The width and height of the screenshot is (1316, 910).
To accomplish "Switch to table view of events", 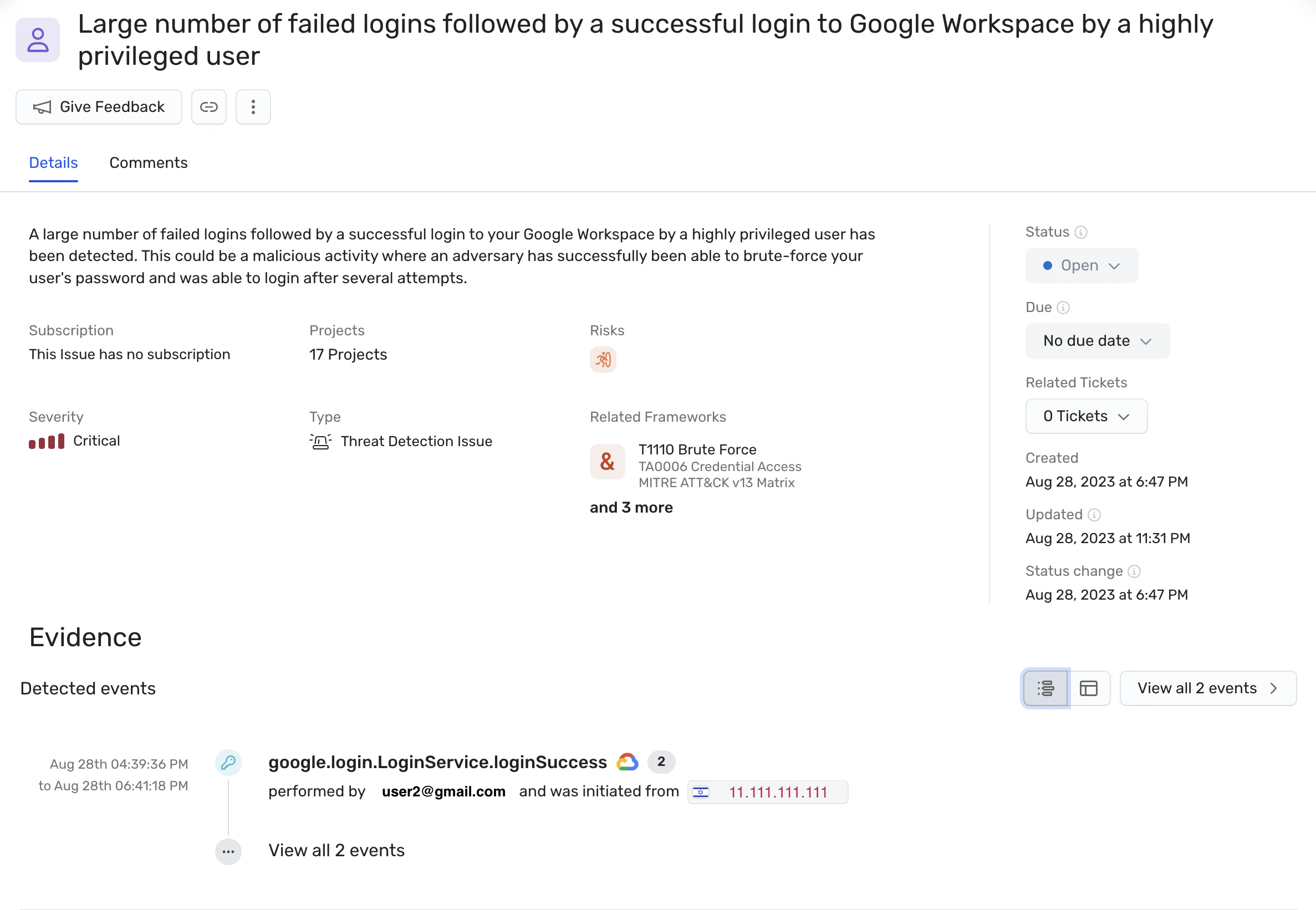I will (x=1089, y=689).
